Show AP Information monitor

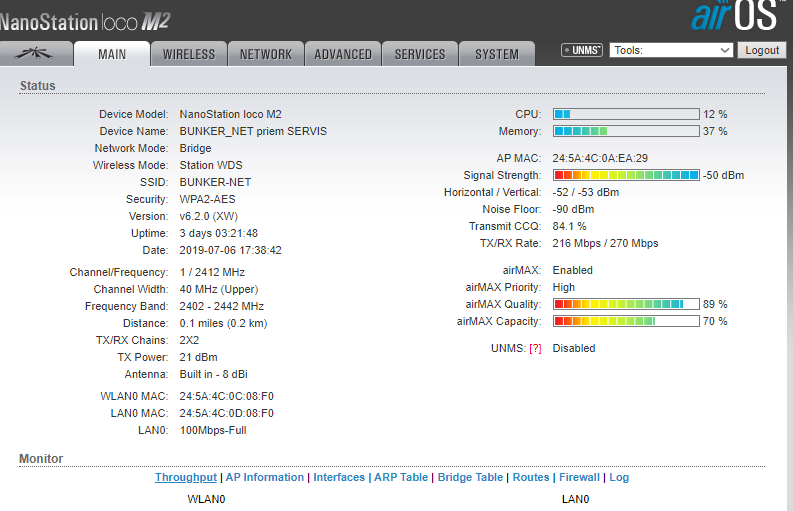click(x=265, y=478)
